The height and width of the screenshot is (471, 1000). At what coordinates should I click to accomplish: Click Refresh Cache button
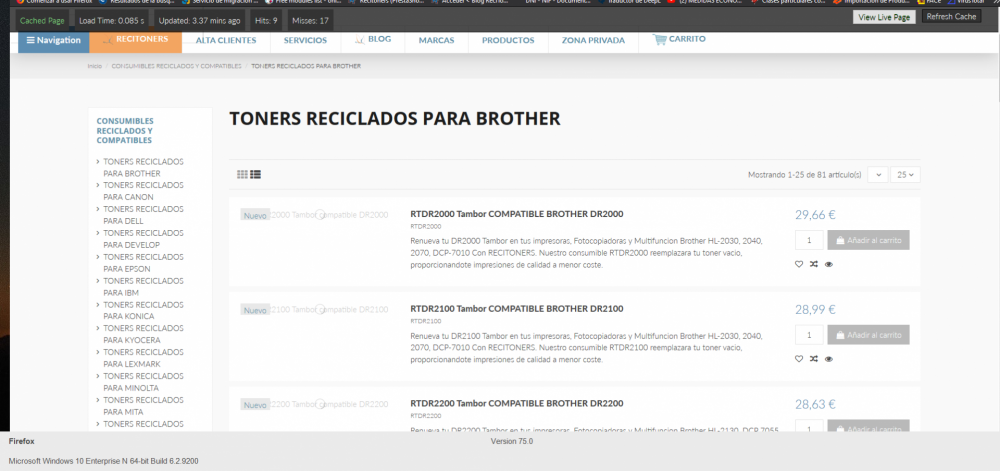coord(952,17)
